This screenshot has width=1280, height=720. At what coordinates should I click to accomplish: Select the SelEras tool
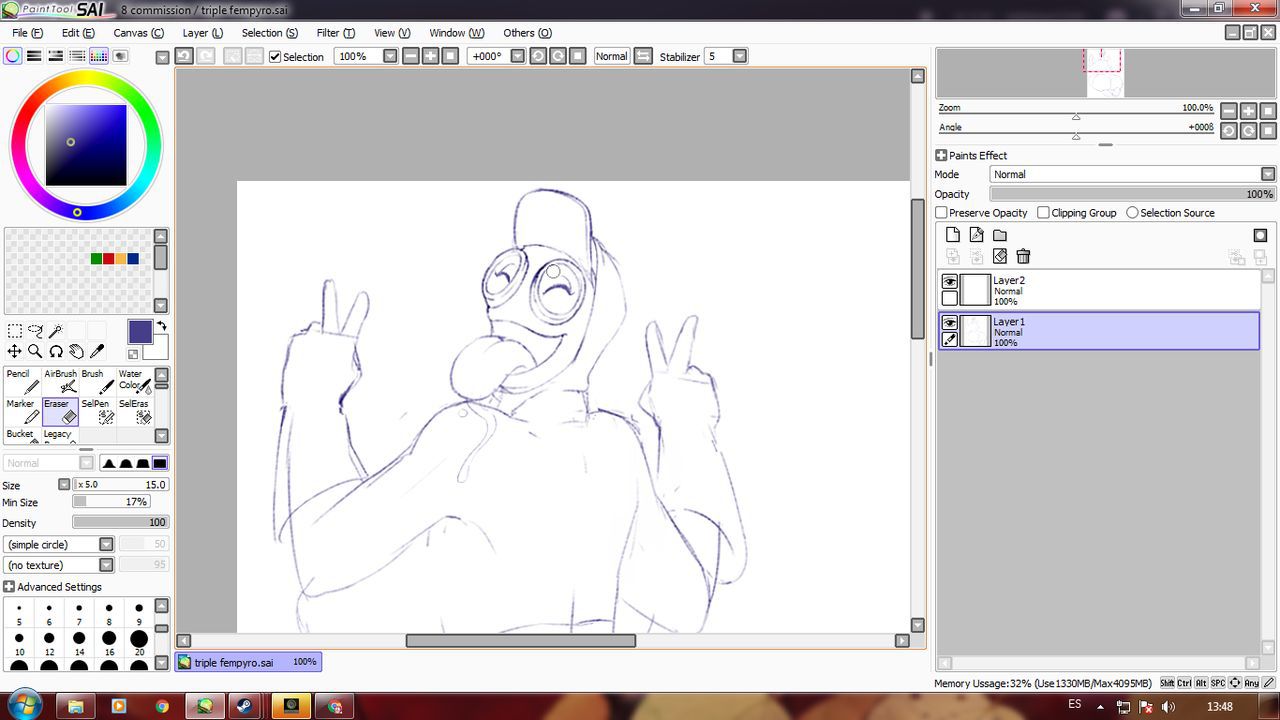pyautogui.click(x=134, y=411)
